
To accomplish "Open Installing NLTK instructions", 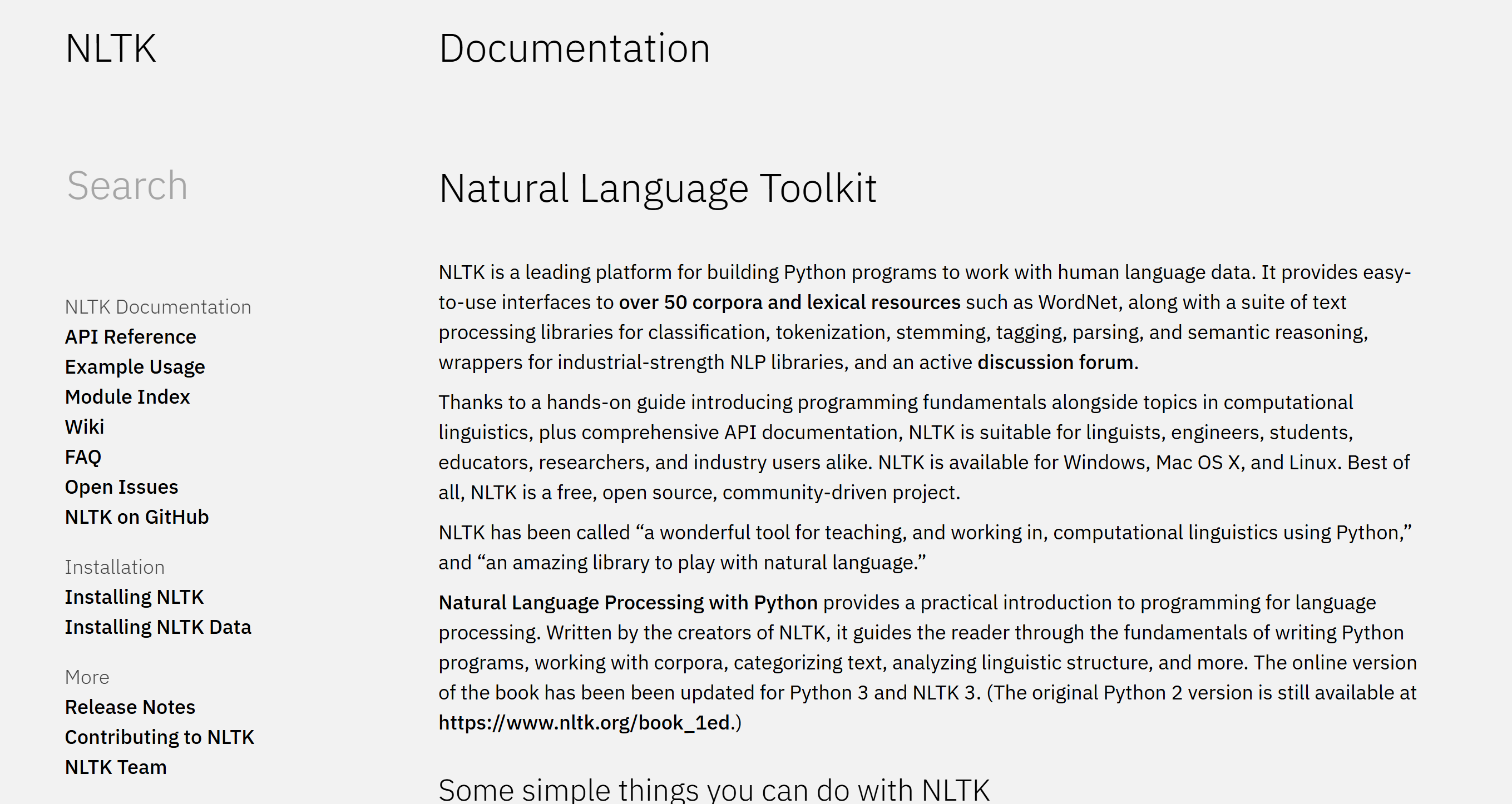I will pyautogui.click(x=135, y=597).
